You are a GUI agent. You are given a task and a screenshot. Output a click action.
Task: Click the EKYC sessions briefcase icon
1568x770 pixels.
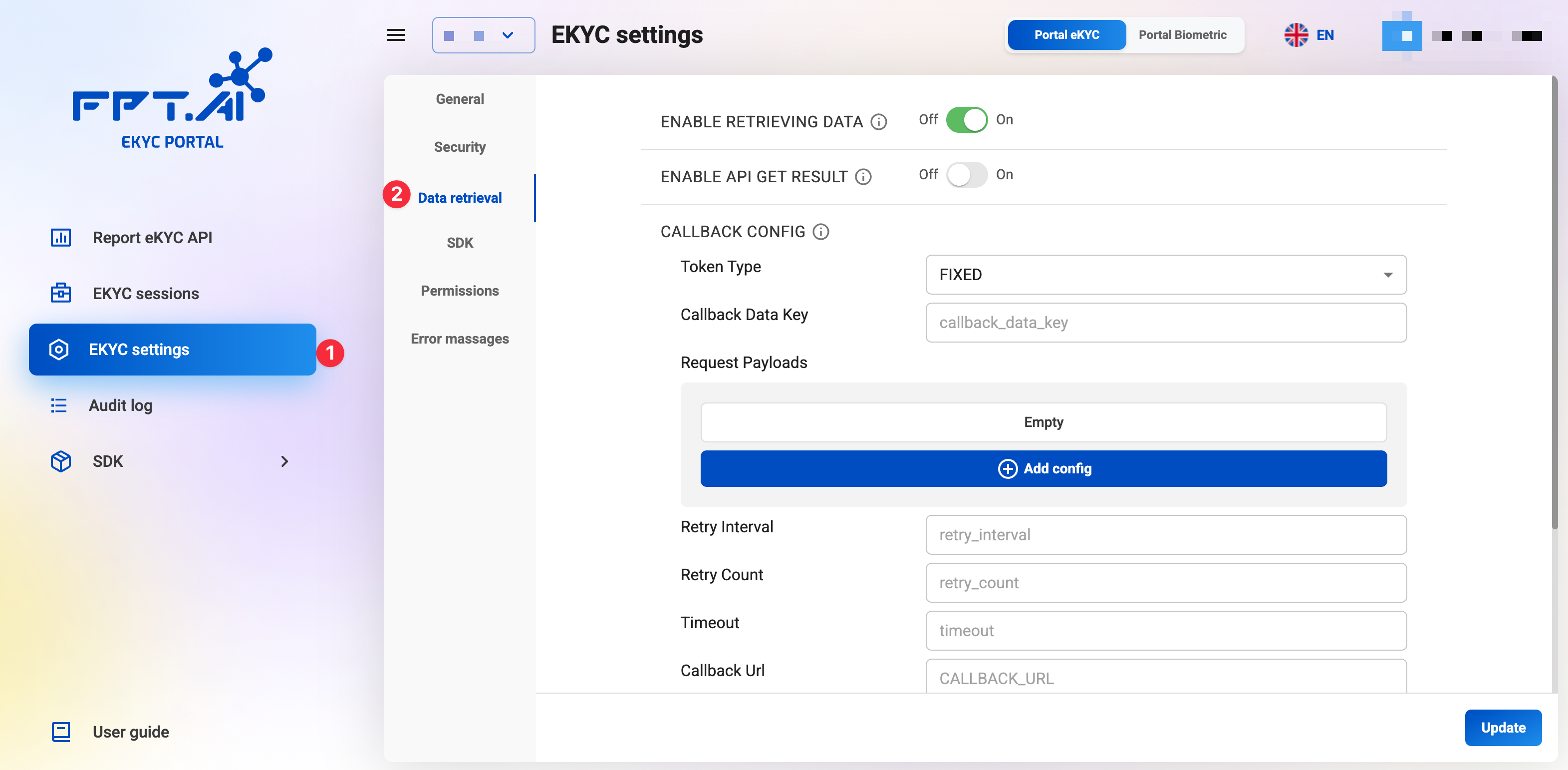pos(60,293)
